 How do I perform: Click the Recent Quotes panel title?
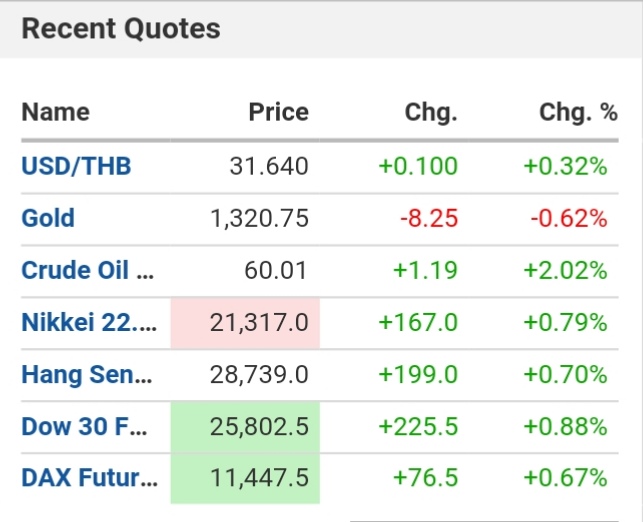[121, 29]
